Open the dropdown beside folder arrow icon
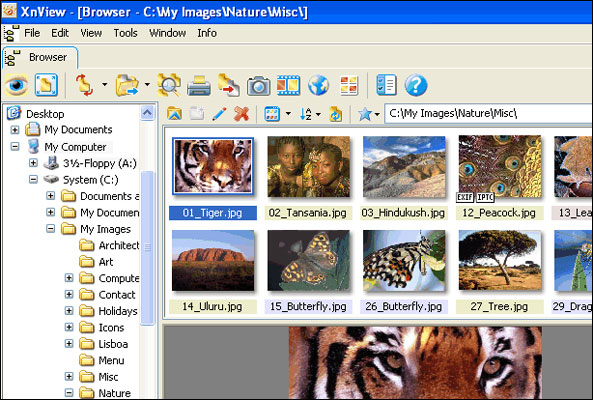The width and height of the screenshot is (593, 400). click(x=147, y=85)
